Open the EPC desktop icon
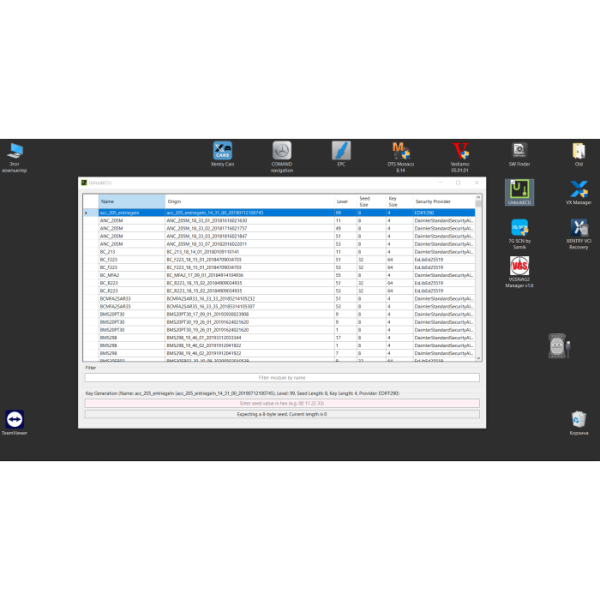Viewport: 600px width, 600px height. (341, 151)
